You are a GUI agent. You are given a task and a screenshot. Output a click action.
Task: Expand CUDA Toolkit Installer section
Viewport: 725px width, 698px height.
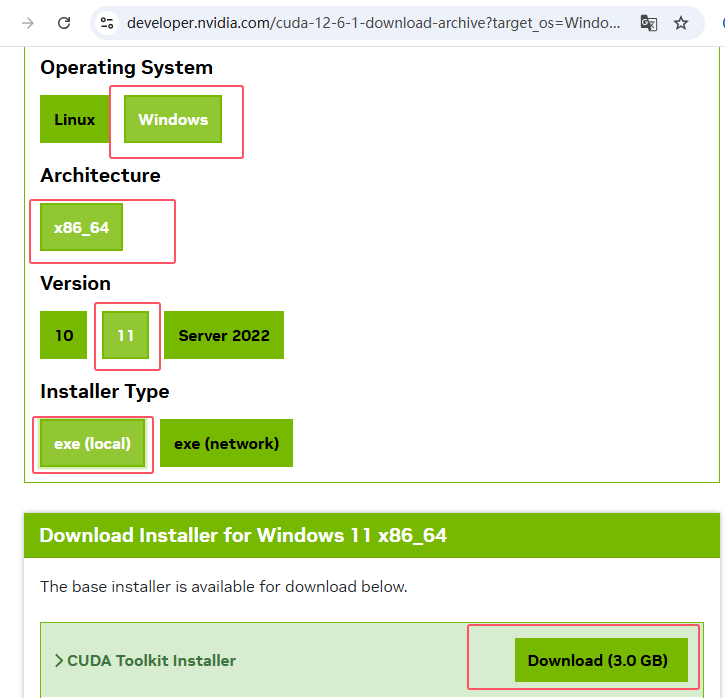click(x=145, y=661)
